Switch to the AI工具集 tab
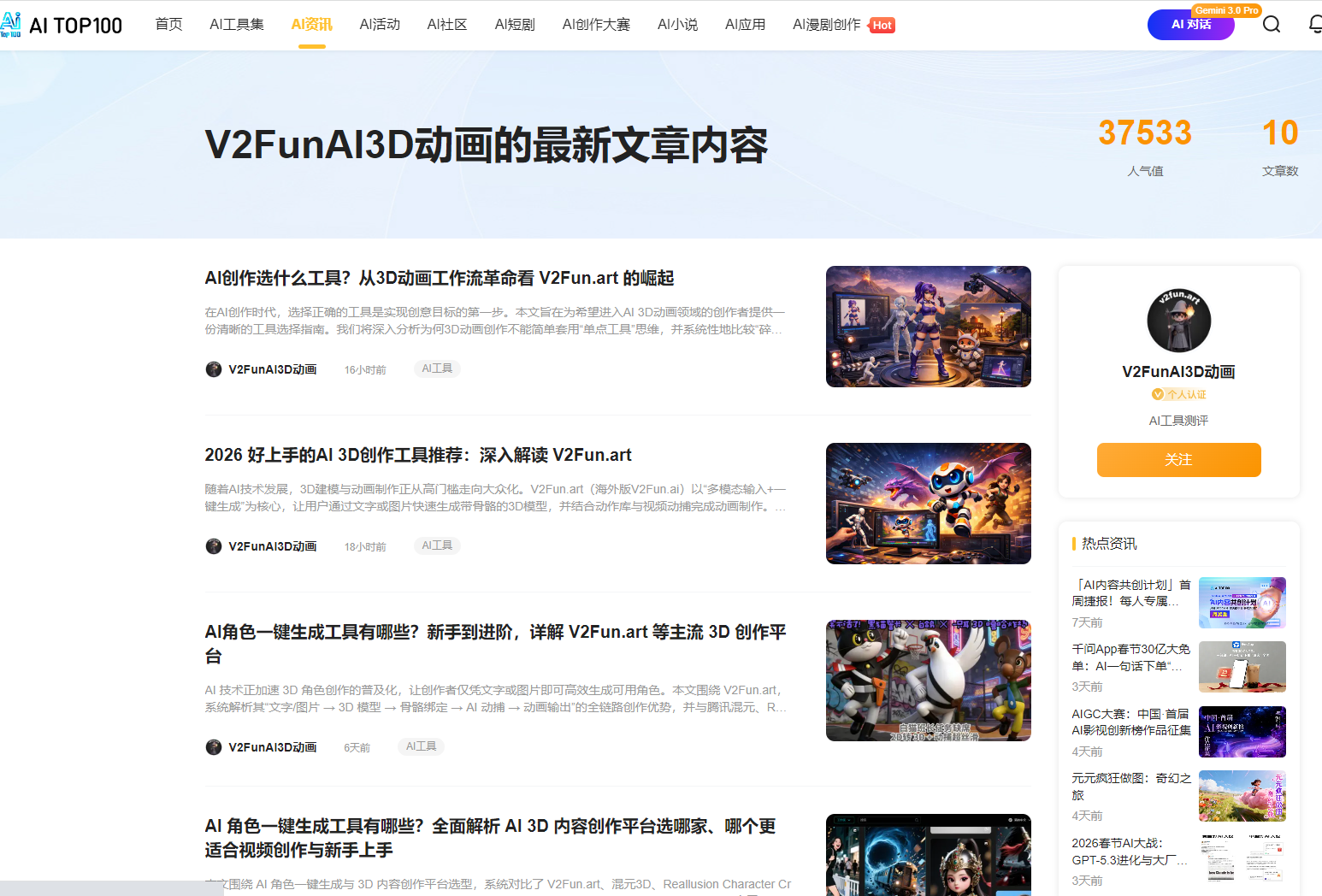The image size is (1322, 896). (x=237, y=25)
